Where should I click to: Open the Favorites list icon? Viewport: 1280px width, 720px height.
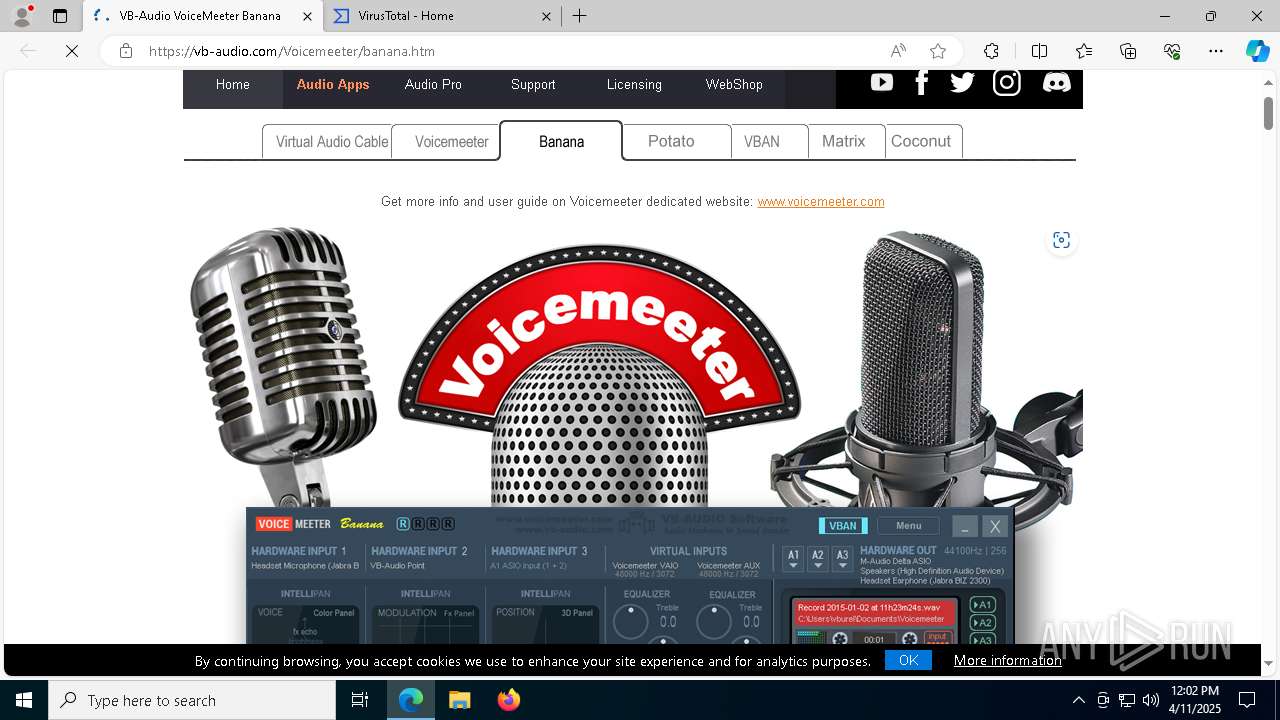point(1084,51)
